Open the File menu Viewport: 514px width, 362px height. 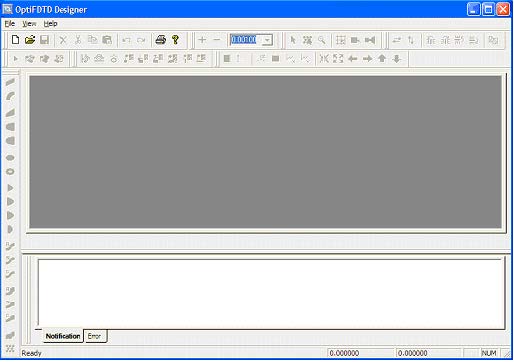click(x=10, y=24)
